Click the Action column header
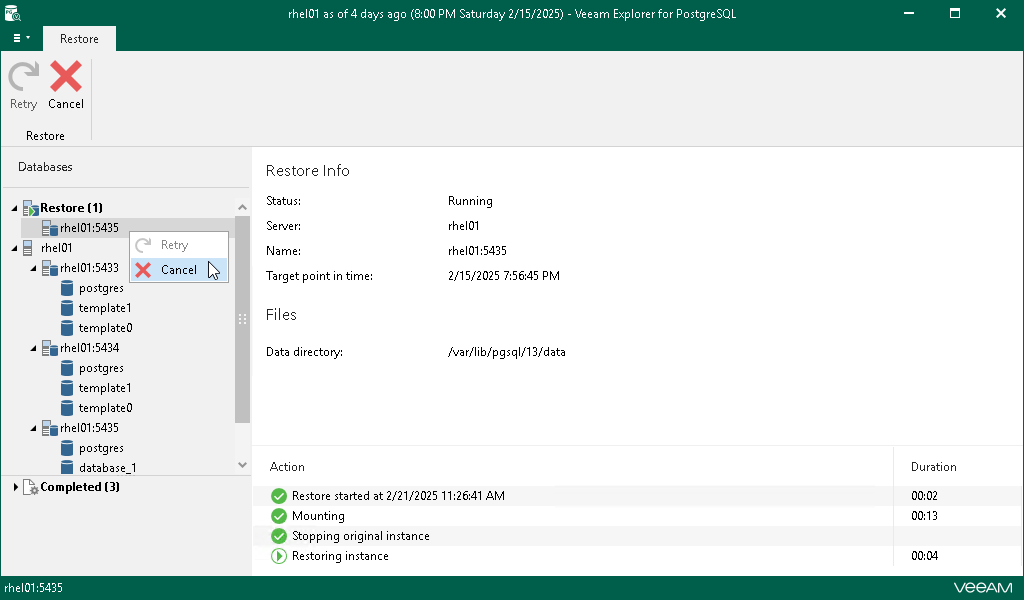Viewport: 1024px width, 600px height. coord(287,467)
